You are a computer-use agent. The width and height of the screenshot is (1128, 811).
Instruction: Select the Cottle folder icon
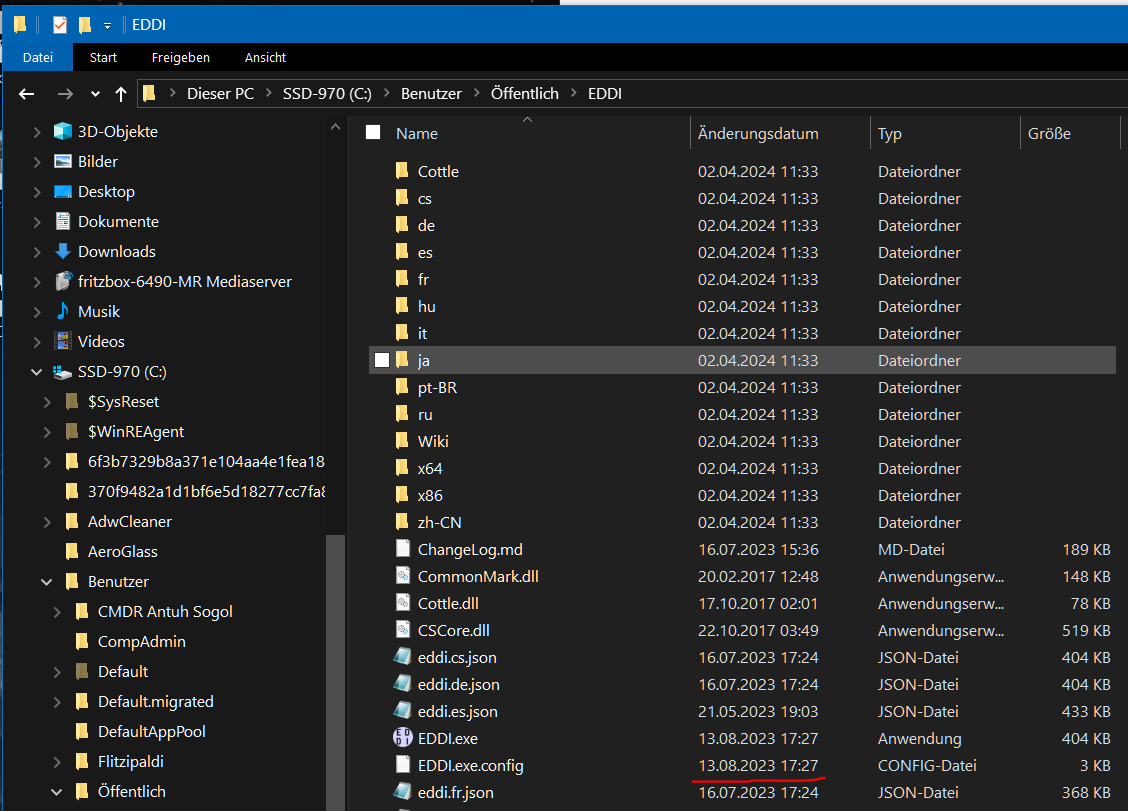402,171
